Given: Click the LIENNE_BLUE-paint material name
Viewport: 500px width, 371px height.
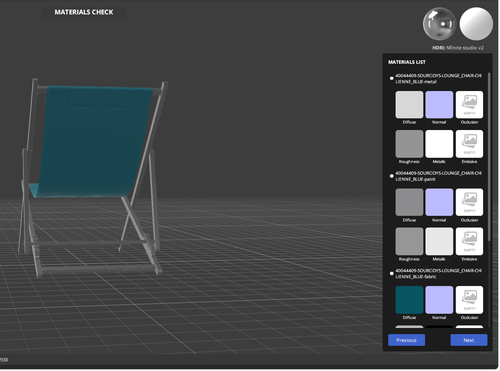Looking at the screenshot, I should pos(438,176).
